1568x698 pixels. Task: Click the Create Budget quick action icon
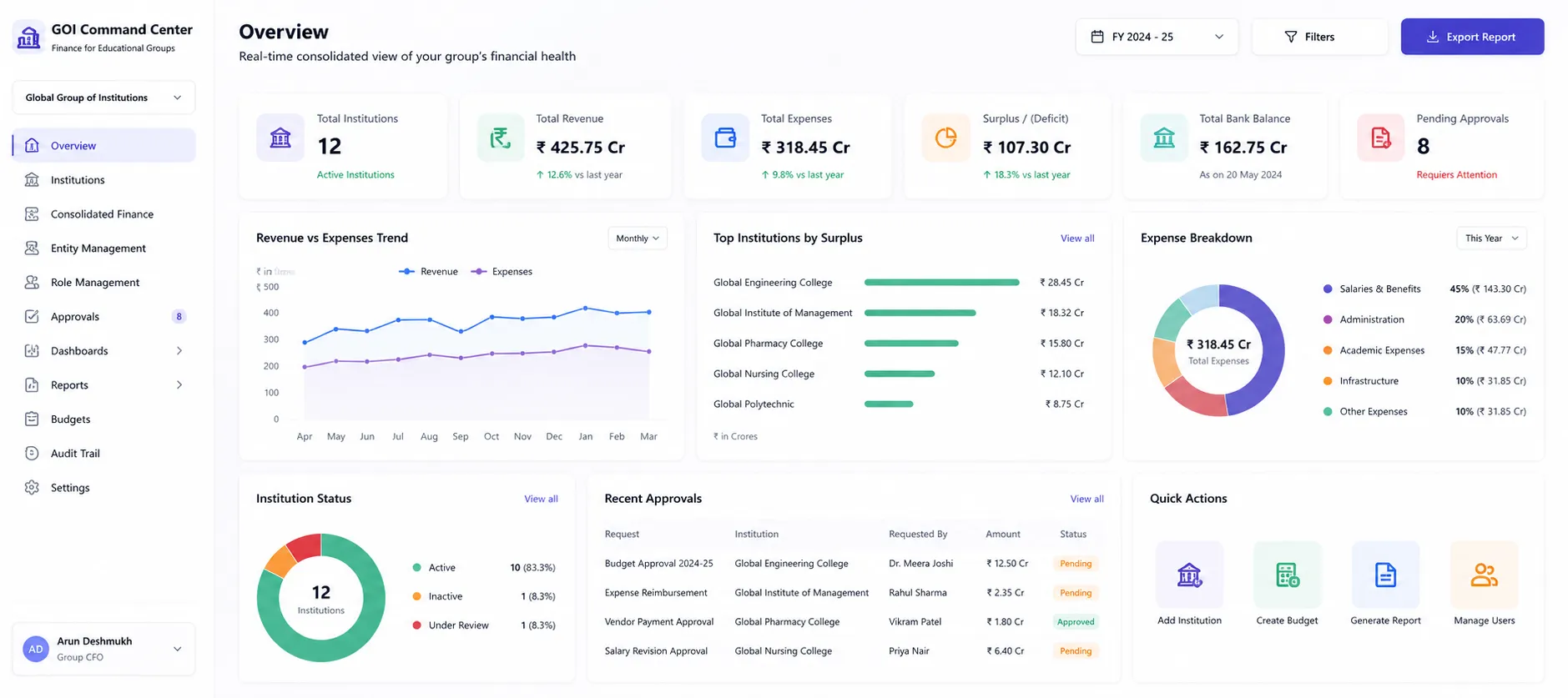(x=1287, y=575)
